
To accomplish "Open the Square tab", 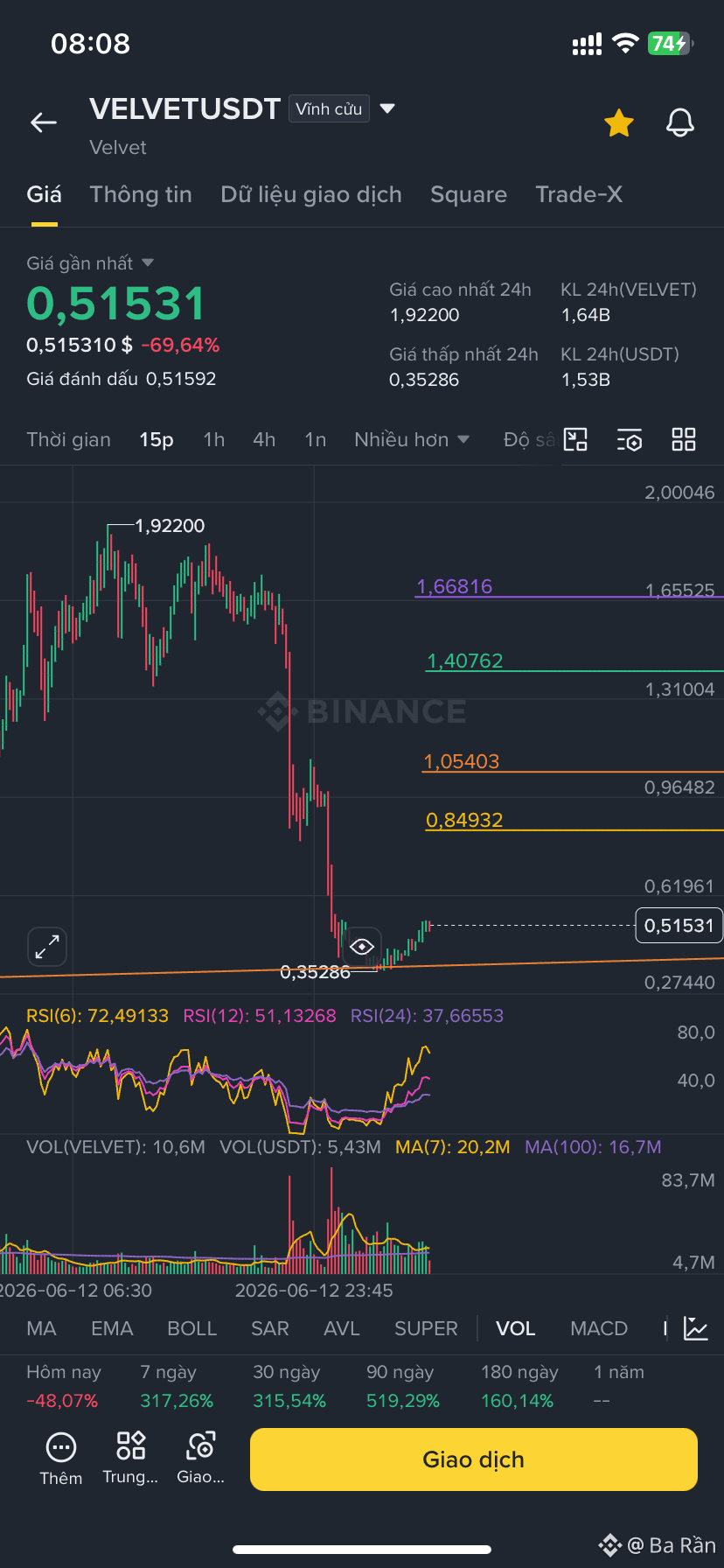I will (469, 194).
